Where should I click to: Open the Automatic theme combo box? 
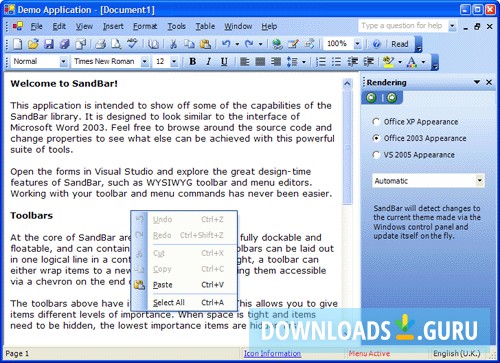[428, 181]
